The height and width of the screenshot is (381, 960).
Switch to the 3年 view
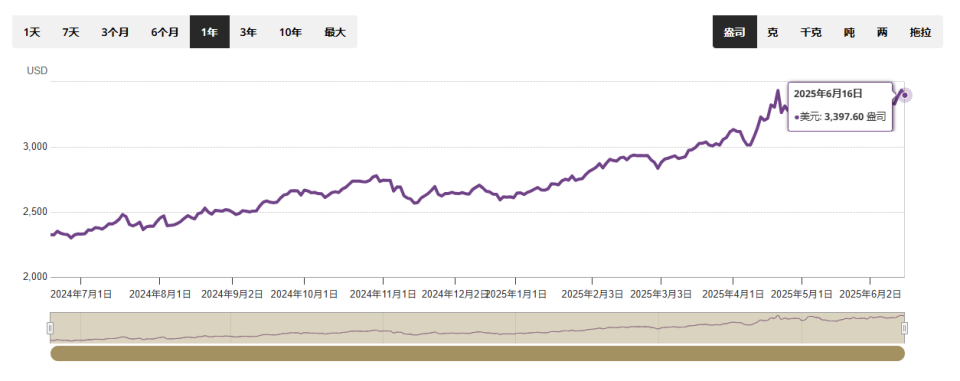(x=248, y=32)
